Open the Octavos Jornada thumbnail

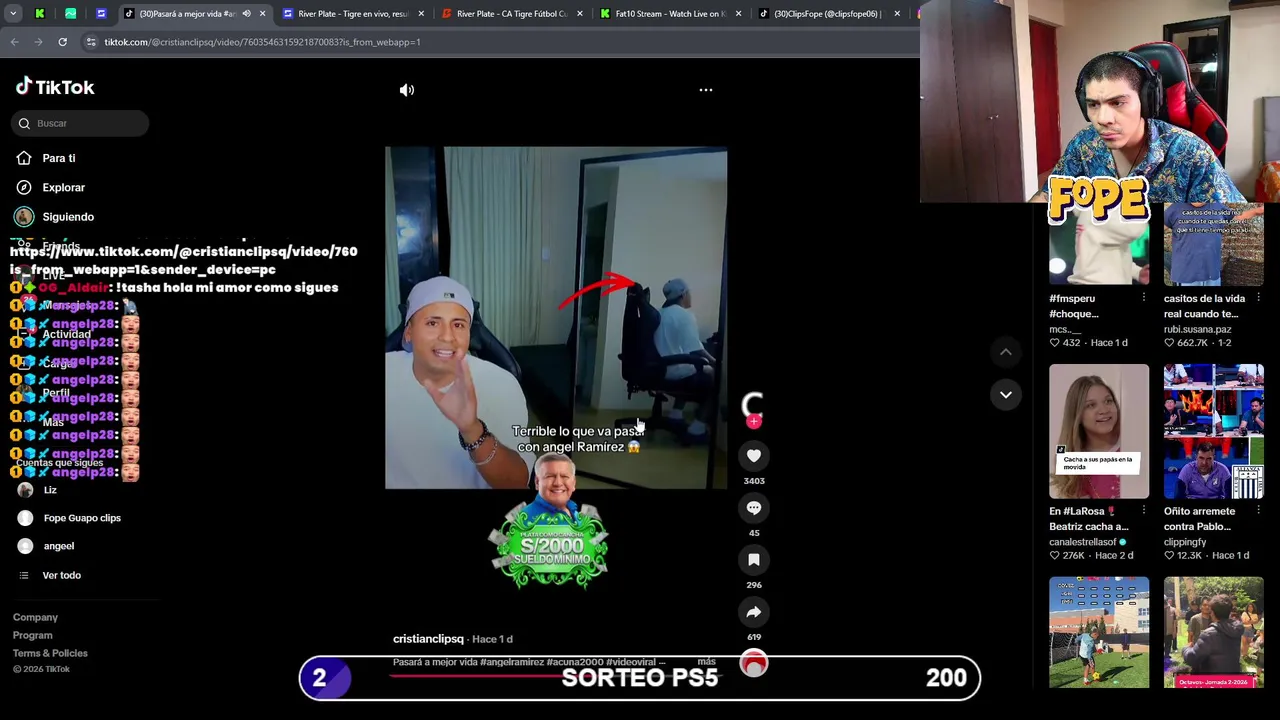(x=1213, y=632)
